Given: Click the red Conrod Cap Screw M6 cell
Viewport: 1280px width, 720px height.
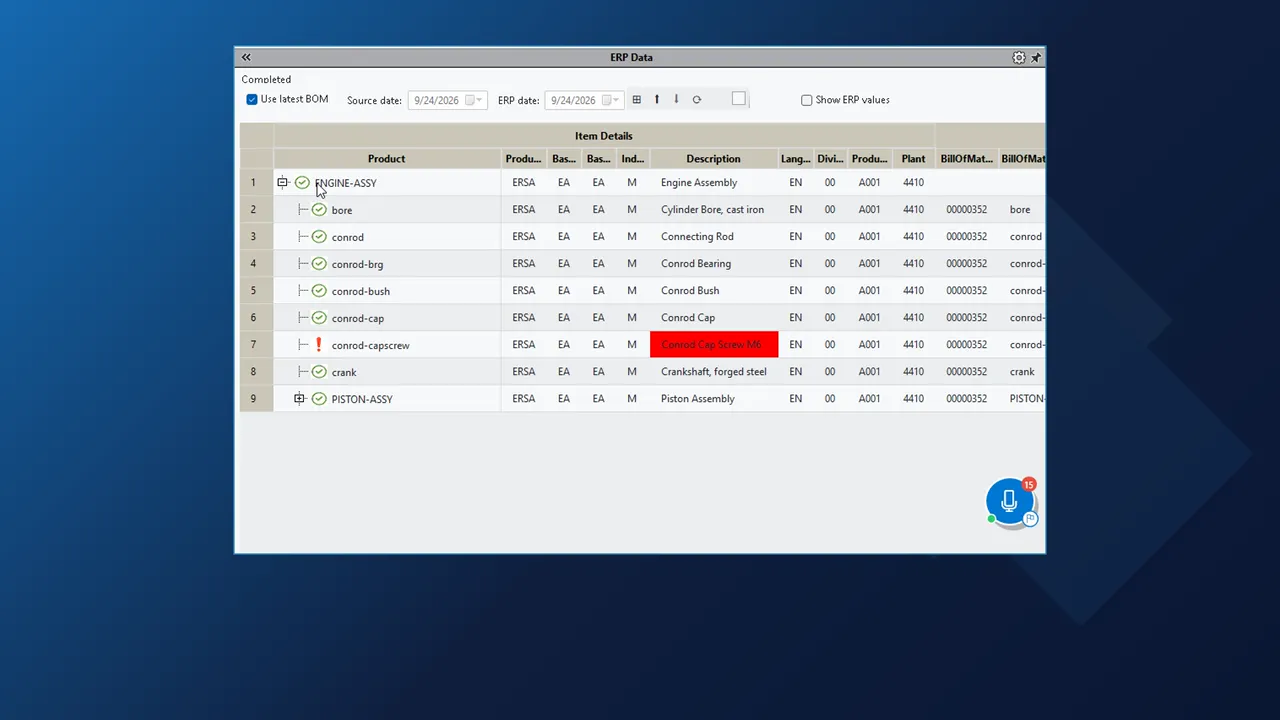Looking at the screenshot, I should click(x=714, y=345).
